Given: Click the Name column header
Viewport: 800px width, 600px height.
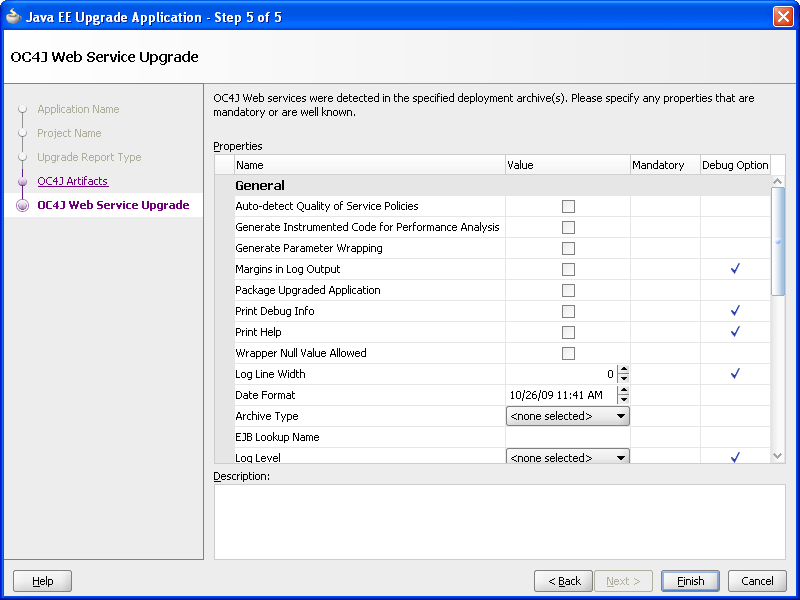Looking at the screenshot, I should [370, 165].
